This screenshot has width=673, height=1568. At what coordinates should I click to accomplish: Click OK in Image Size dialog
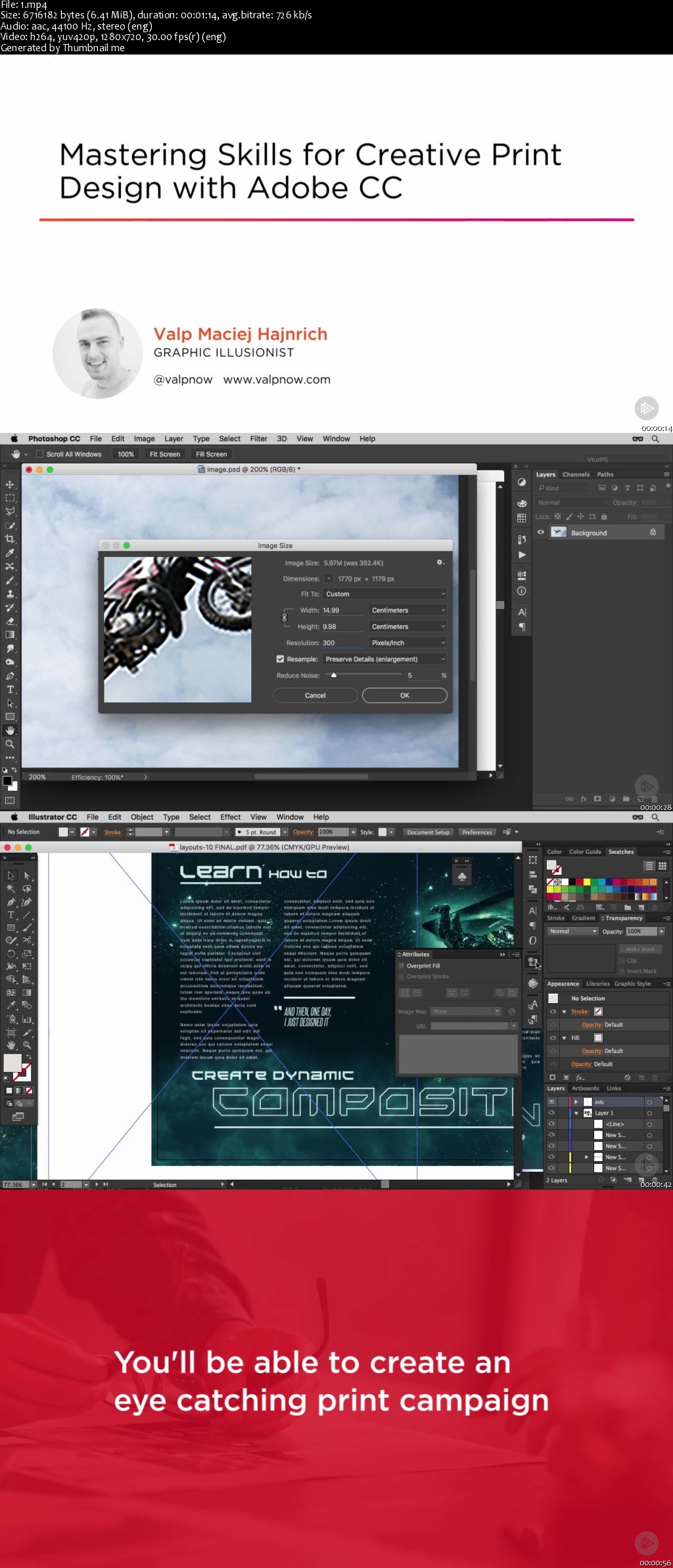405,695
